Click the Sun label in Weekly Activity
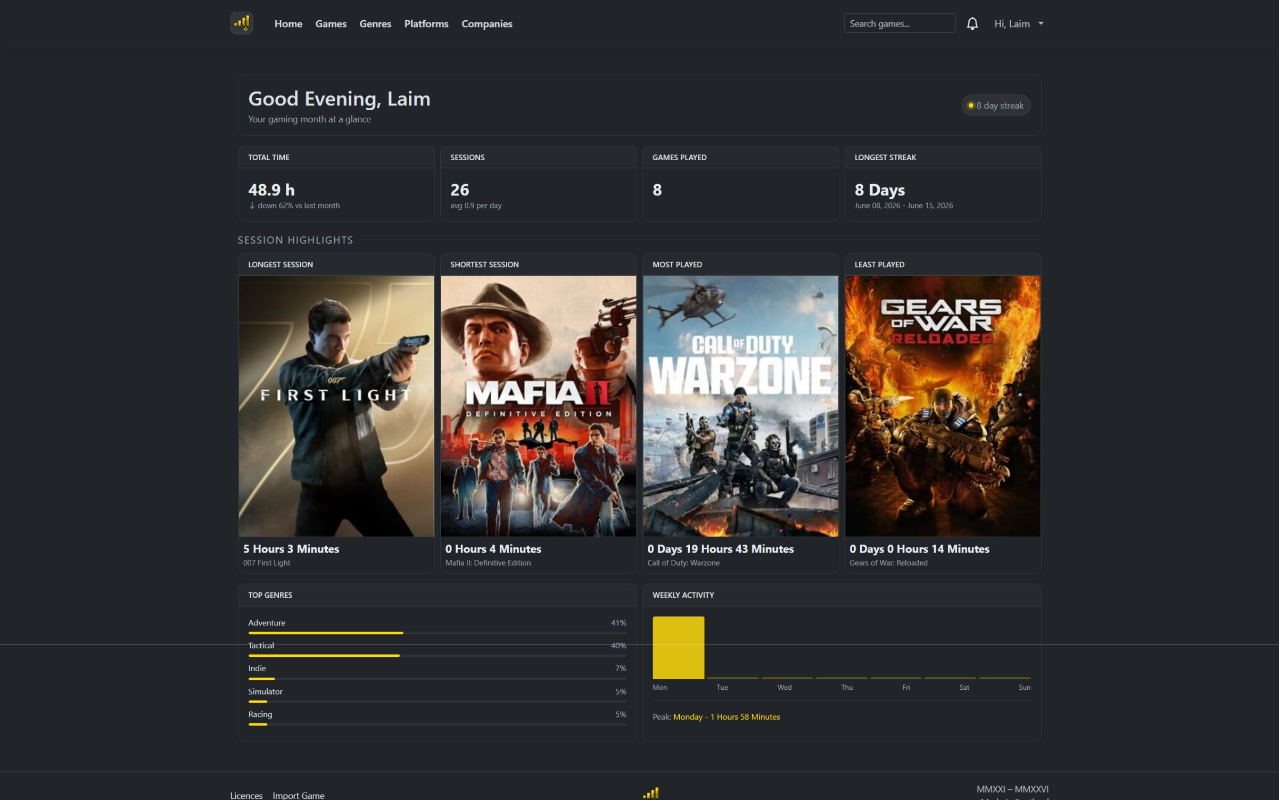Screen dimensions: 1280x800 click(1024, 688)
